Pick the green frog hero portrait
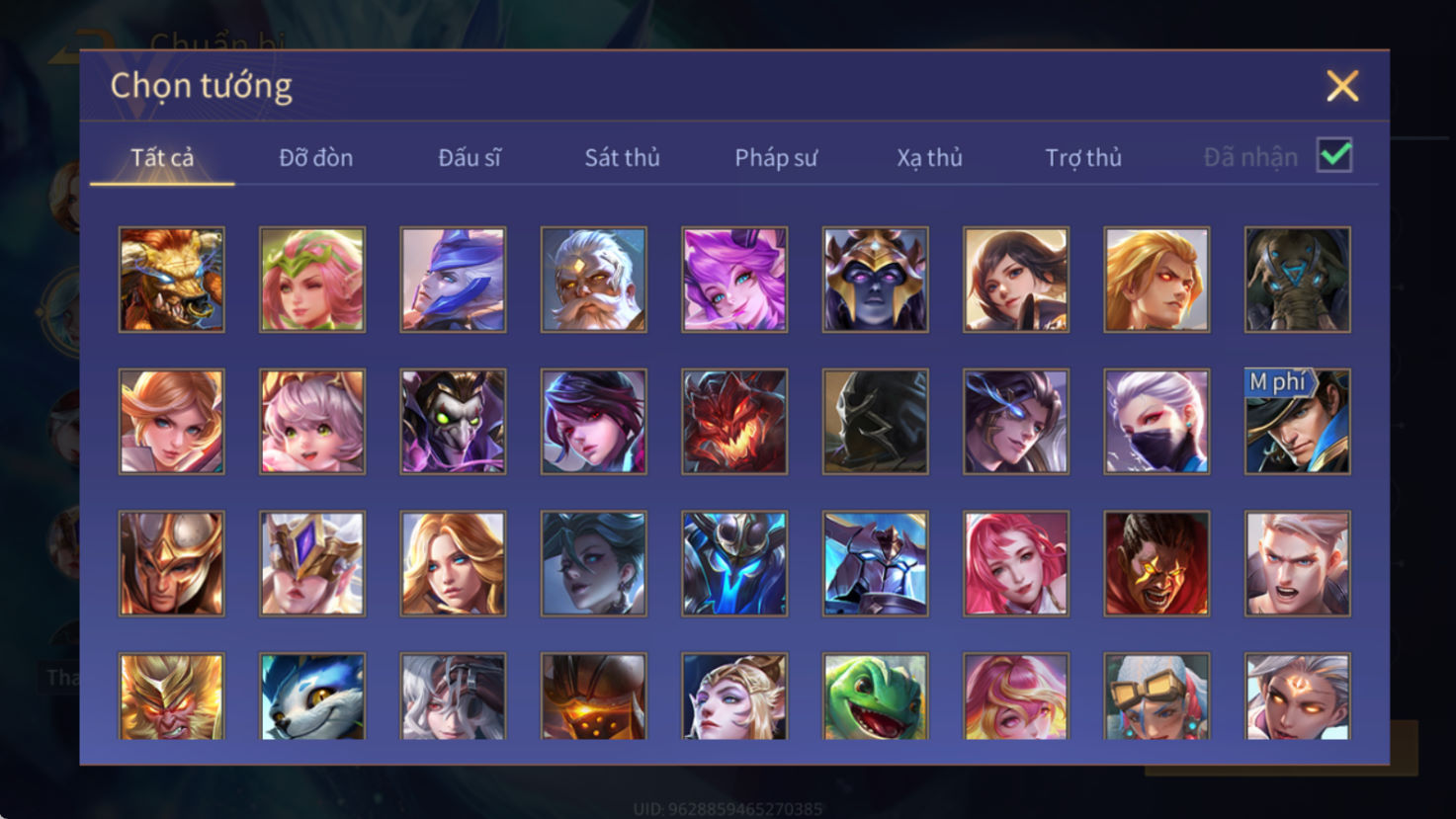The image size is (1456, 819). [x=875, y=696]
